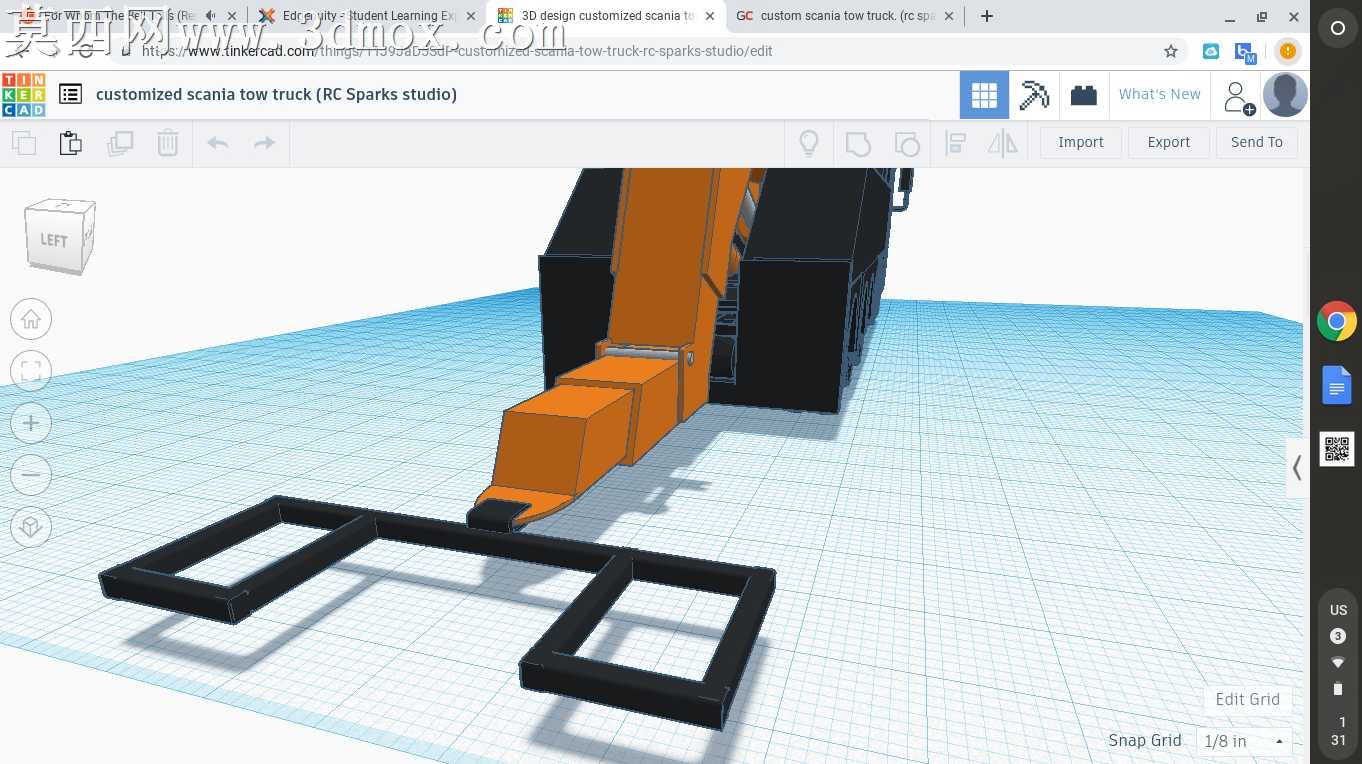Open the launcher circle button
Image resolution: width=1362 pixels, height=764 pixels.
coord(1337,28)
